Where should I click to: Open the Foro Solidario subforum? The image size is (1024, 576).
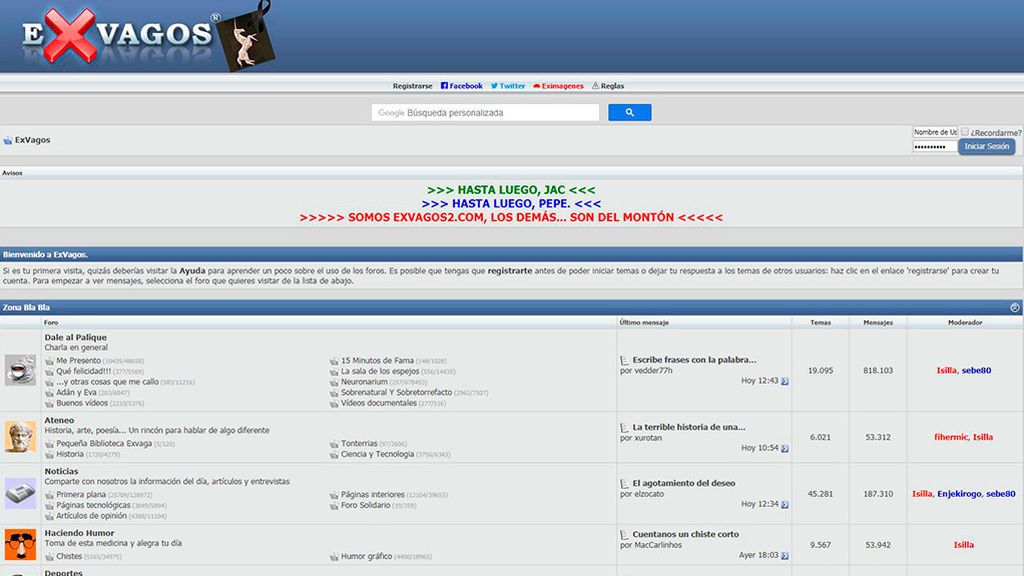(x=366, y=505)
